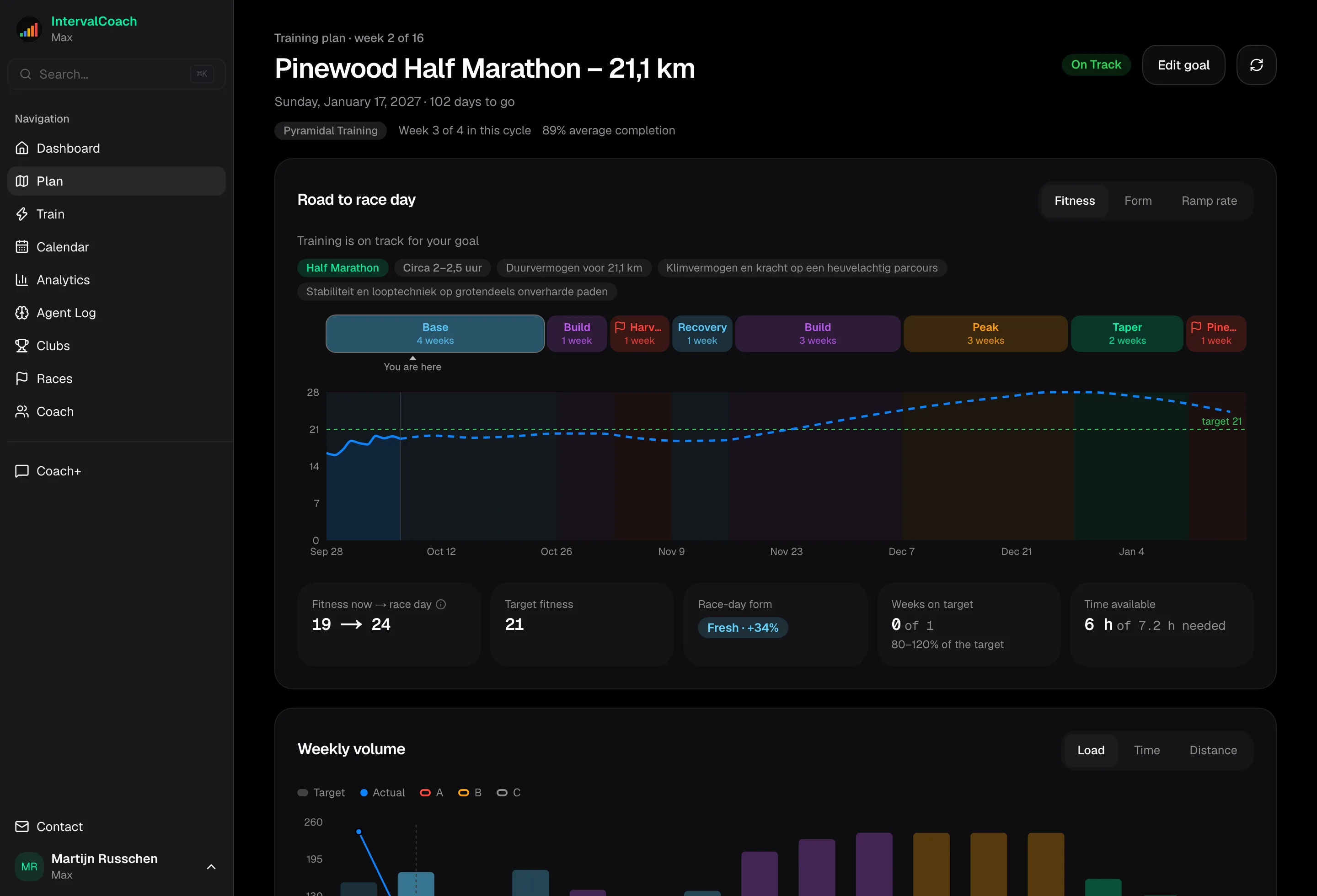Select the Train lightning bolt icon
1317x896 pixels.
click(x=22, y=214)
